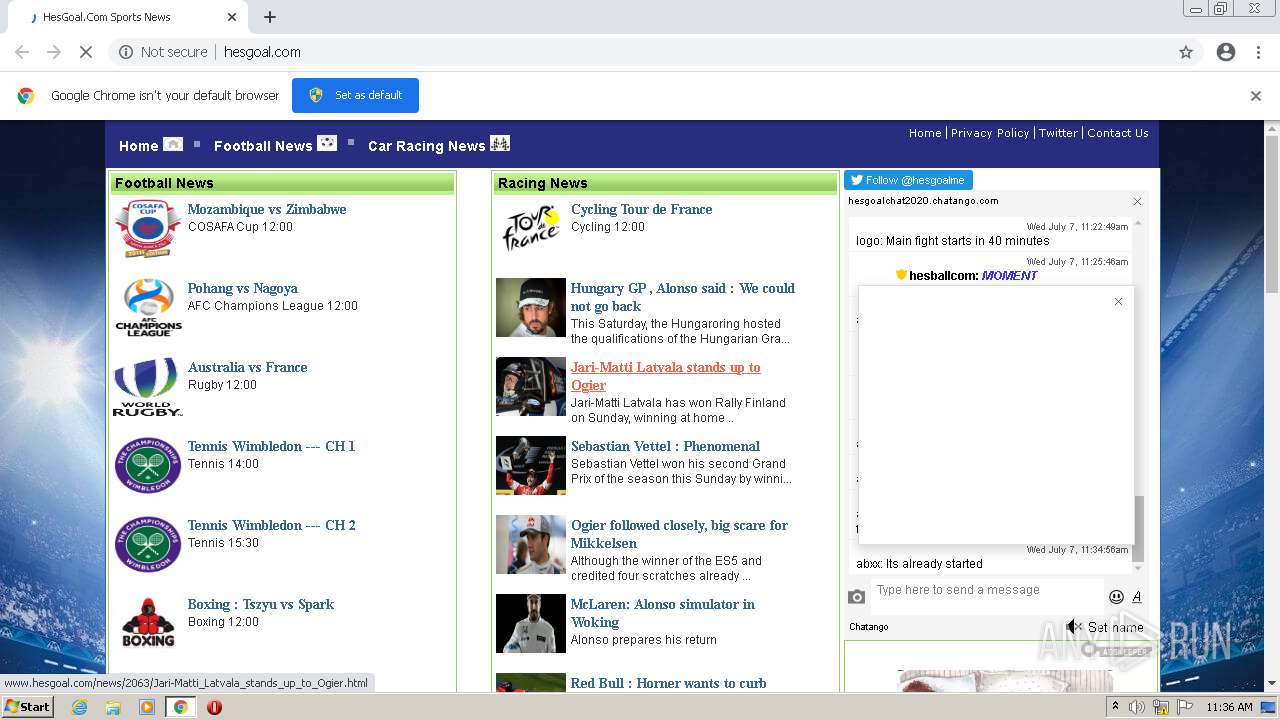The image size is (1280, 720).
Task: Open Chrome from the taskbar
Action: [x=180, y=707]
